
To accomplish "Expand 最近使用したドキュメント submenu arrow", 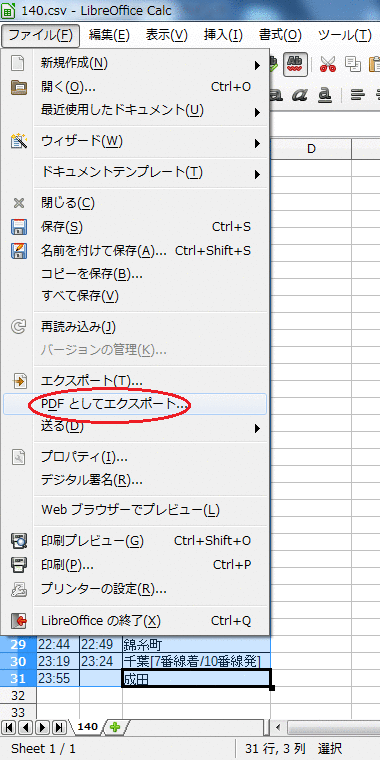I will pyautogui.click(x=257, y=112).
